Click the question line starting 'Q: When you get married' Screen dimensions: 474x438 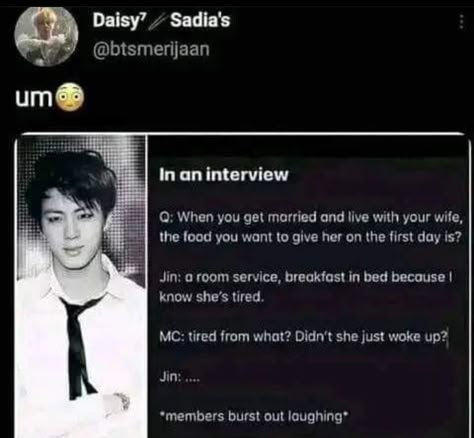coord(311,218)
